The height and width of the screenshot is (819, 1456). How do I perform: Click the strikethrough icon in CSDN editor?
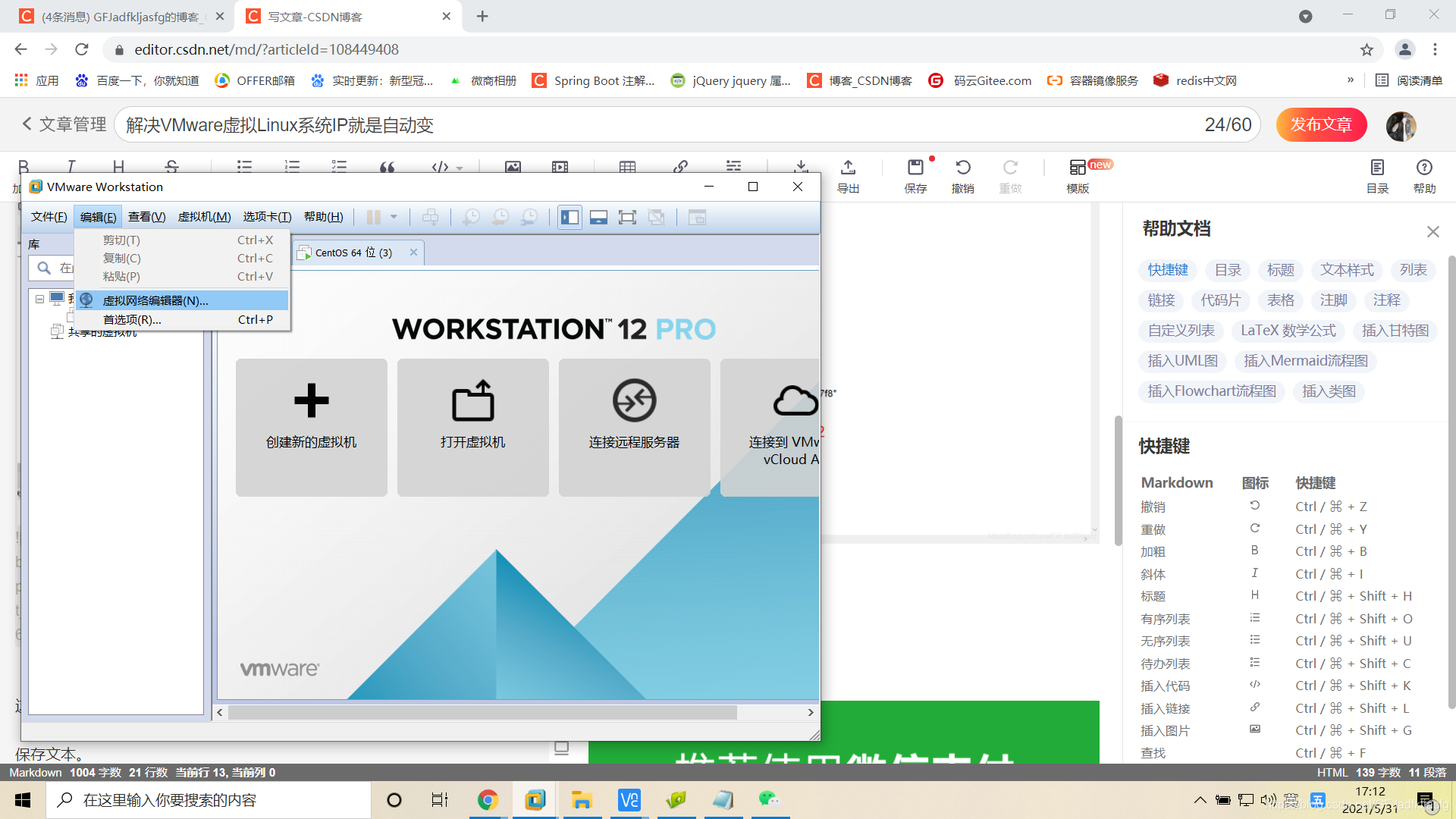pos(172,165)
